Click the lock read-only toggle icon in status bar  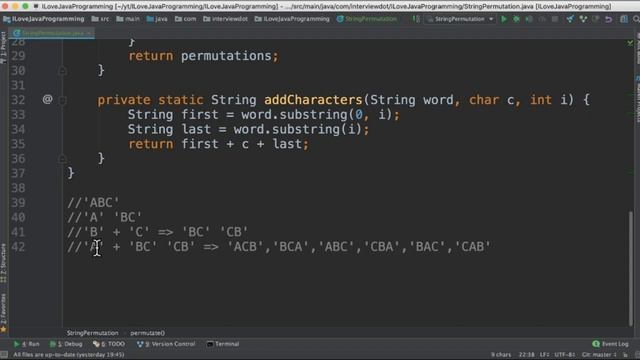(625, 355)
